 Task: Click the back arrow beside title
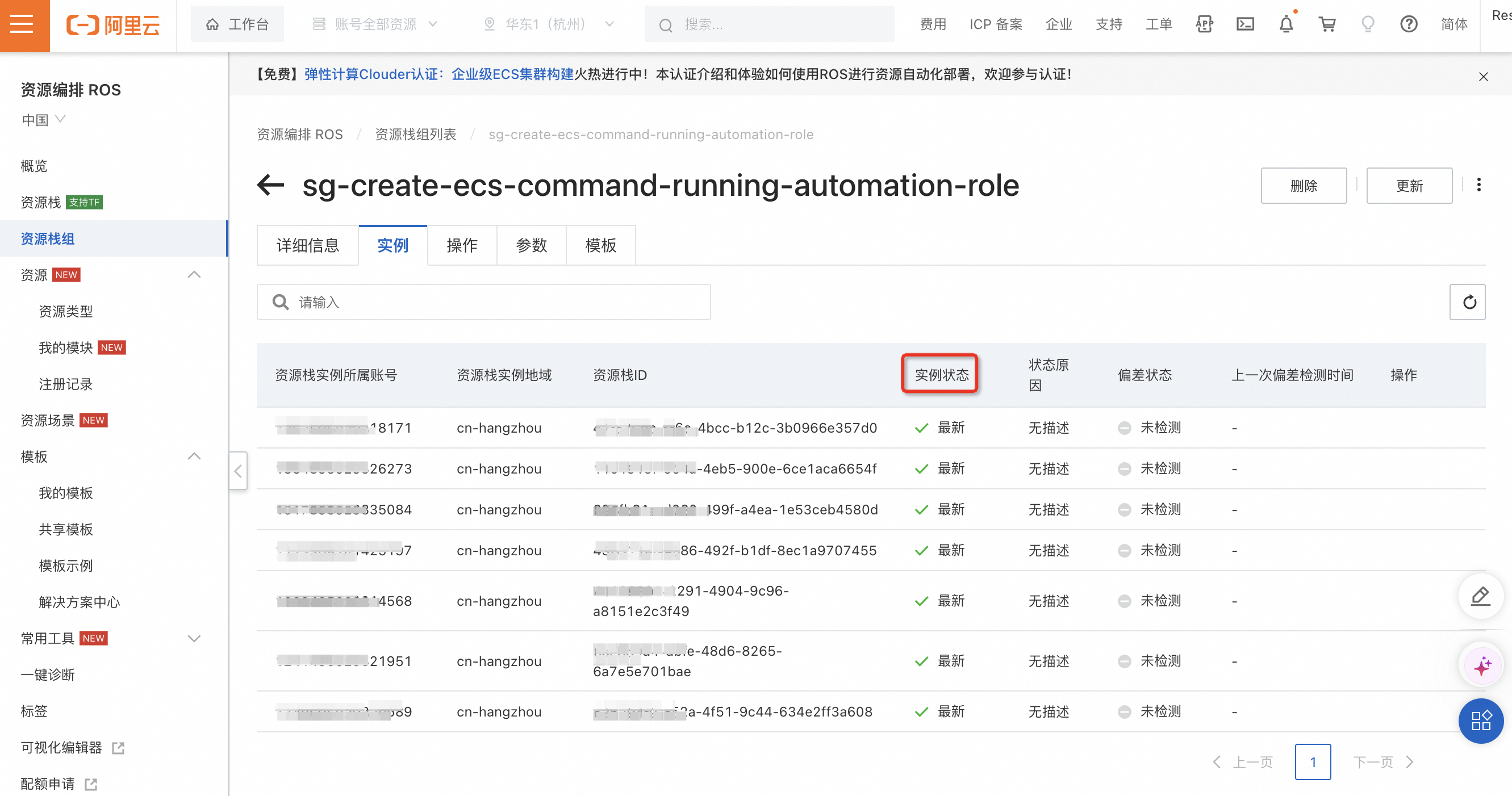pyautogui.click(x=270, y=185)
